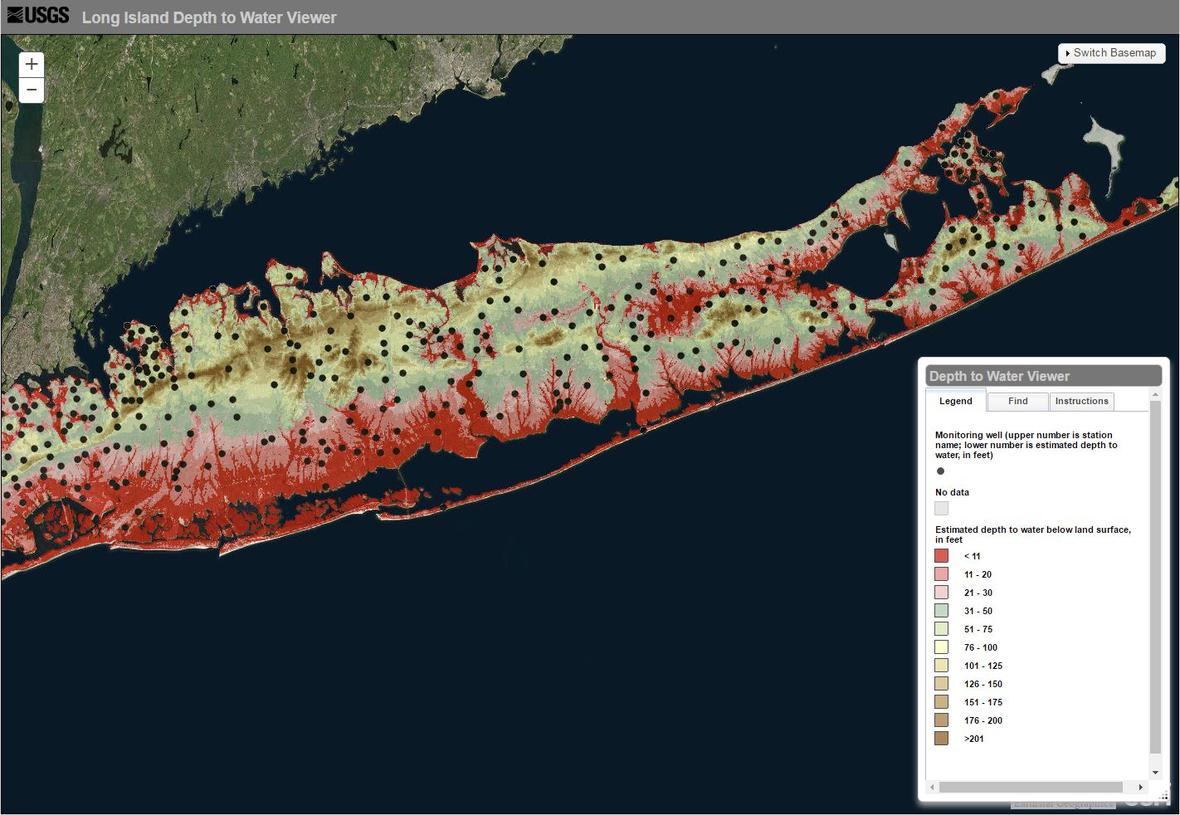Screen dimensions: 1180x815
Task: Click the '>201' brown legend swatch
Action: (941, 739)
